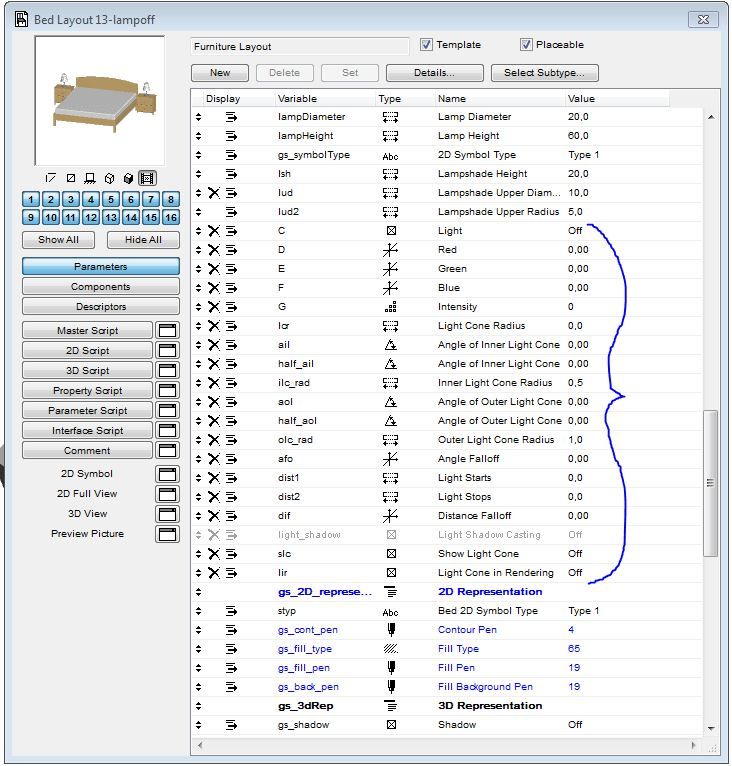Click reorder arrows for gs_symbolType row
Viewport: 732px width, 766px height.
click(x=198, y=155)
